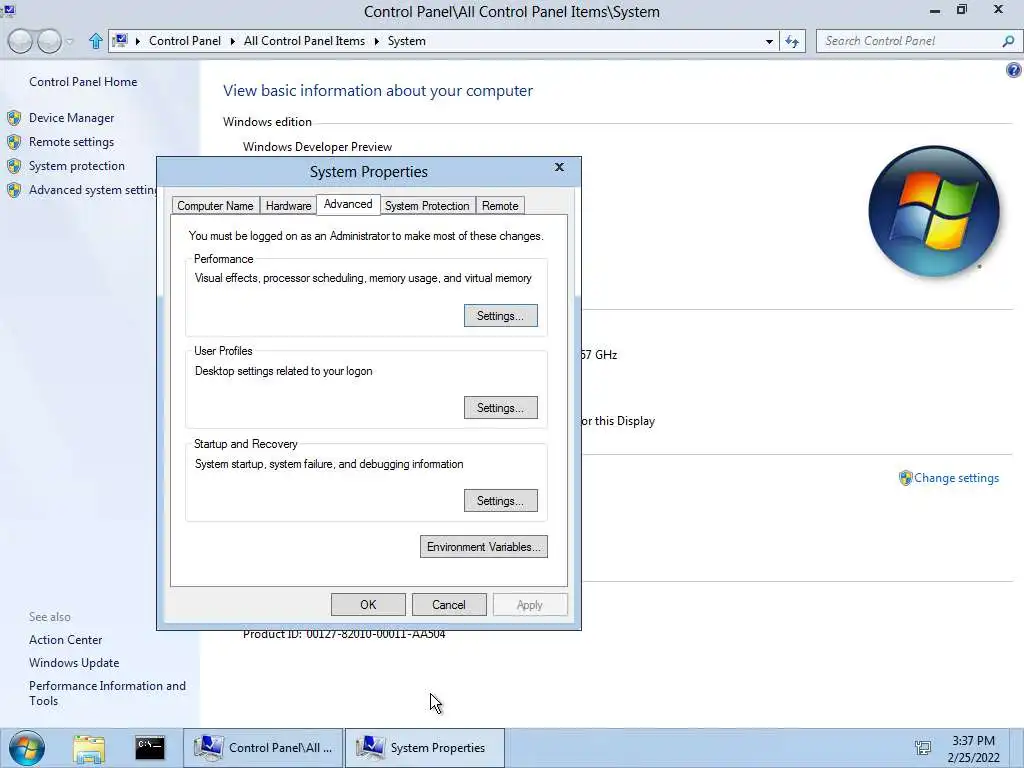The height and width of the screenshot is (768, 1024).
Task: Switch to the System Protection tab
Action: pyautogui.click(x=427, y=206)
